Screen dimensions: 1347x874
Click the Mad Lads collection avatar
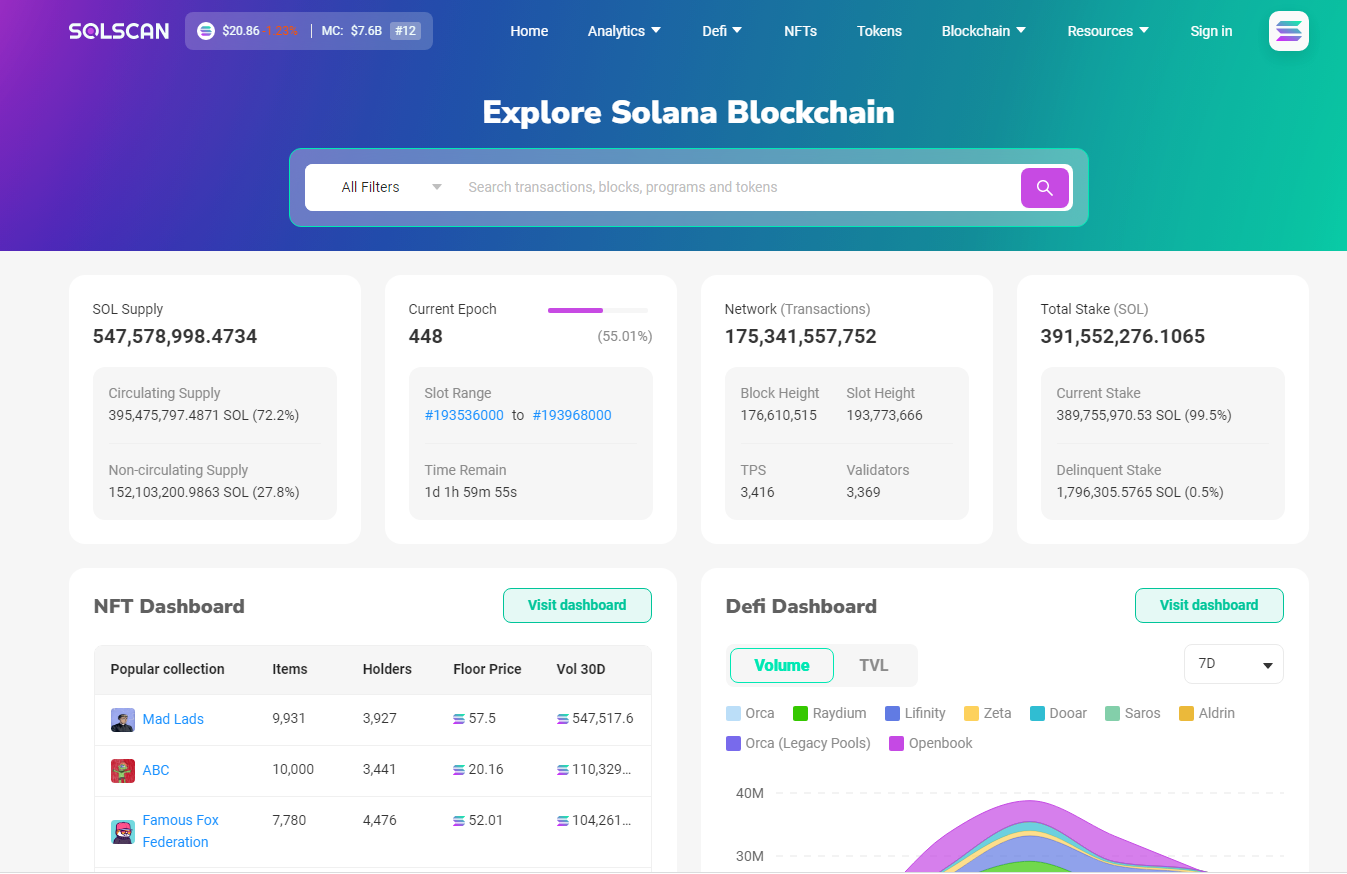pos(123,720)
